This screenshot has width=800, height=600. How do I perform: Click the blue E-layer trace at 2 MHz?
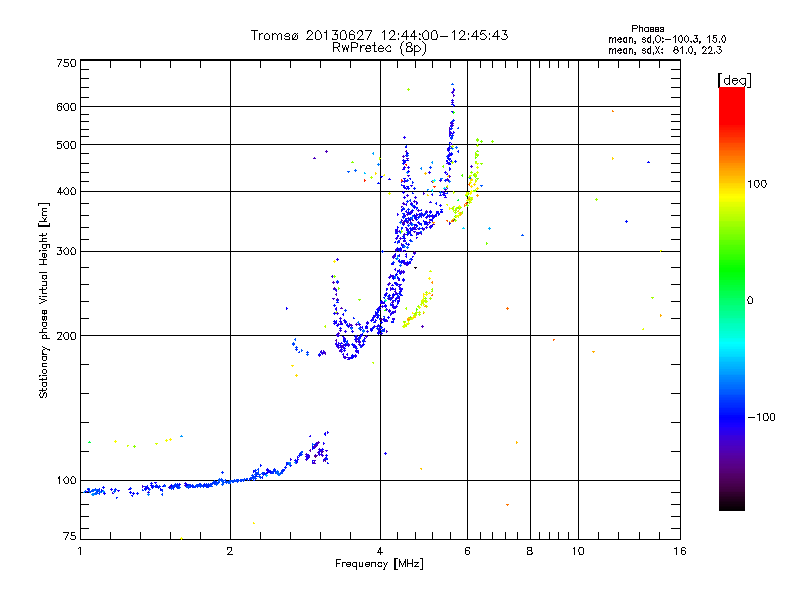[230, 481]
